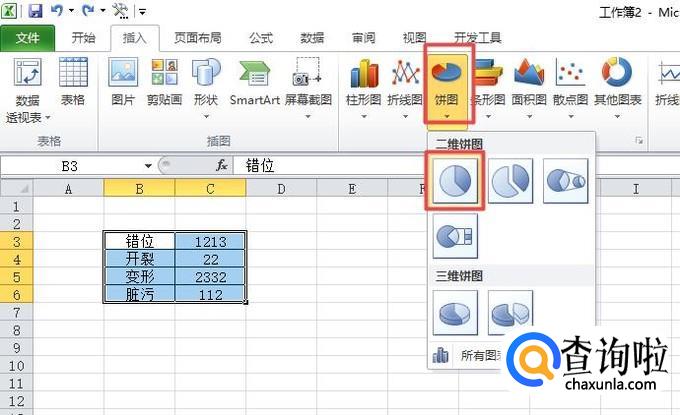This screenshot has width=680, height=415.
Task: Click the 剪贴画 clip art icon
Action: point(164,82)
